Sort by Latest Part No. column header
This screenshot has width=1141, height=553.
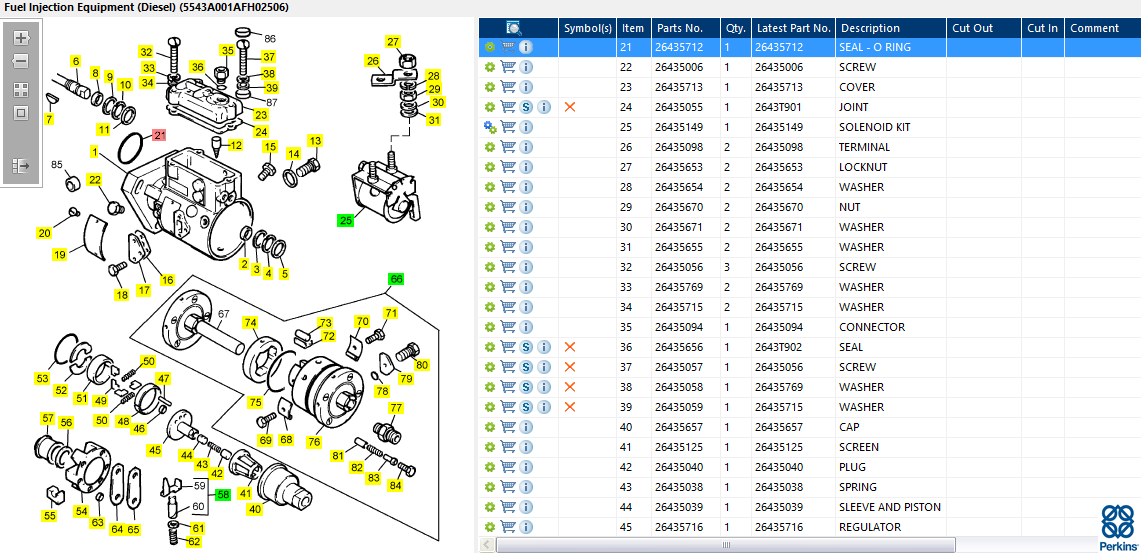[x=793, y=28]
